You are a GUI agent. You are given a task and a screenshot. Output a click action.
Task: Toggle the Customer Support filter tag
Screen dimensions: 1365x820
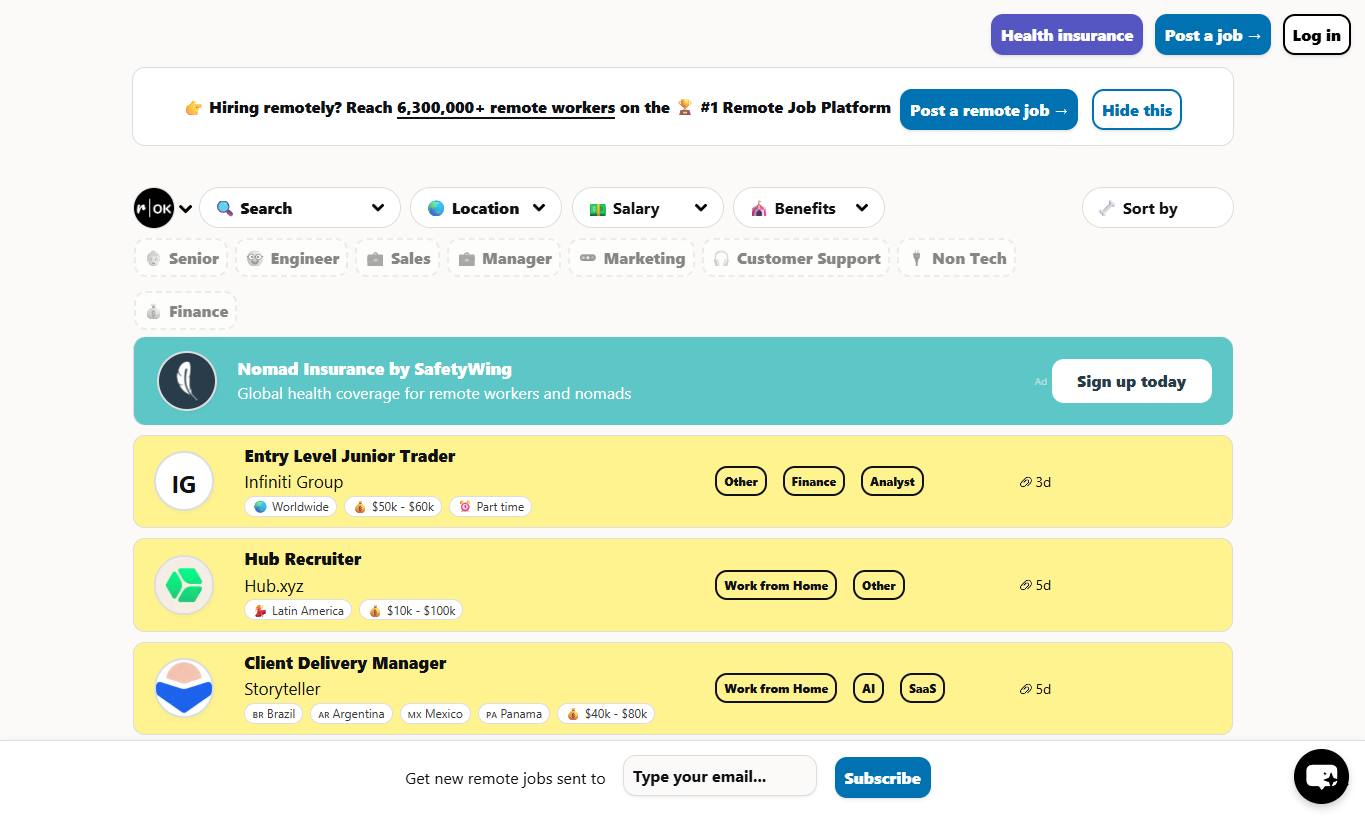pyautogui.click(x=796, y=258)
